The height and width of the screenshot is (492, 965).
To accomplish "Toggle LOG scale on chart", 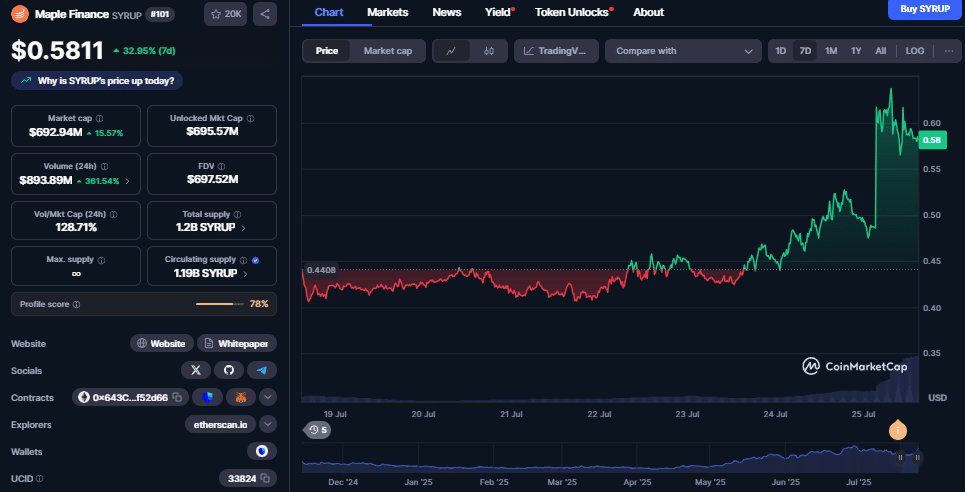I will 915,51.
